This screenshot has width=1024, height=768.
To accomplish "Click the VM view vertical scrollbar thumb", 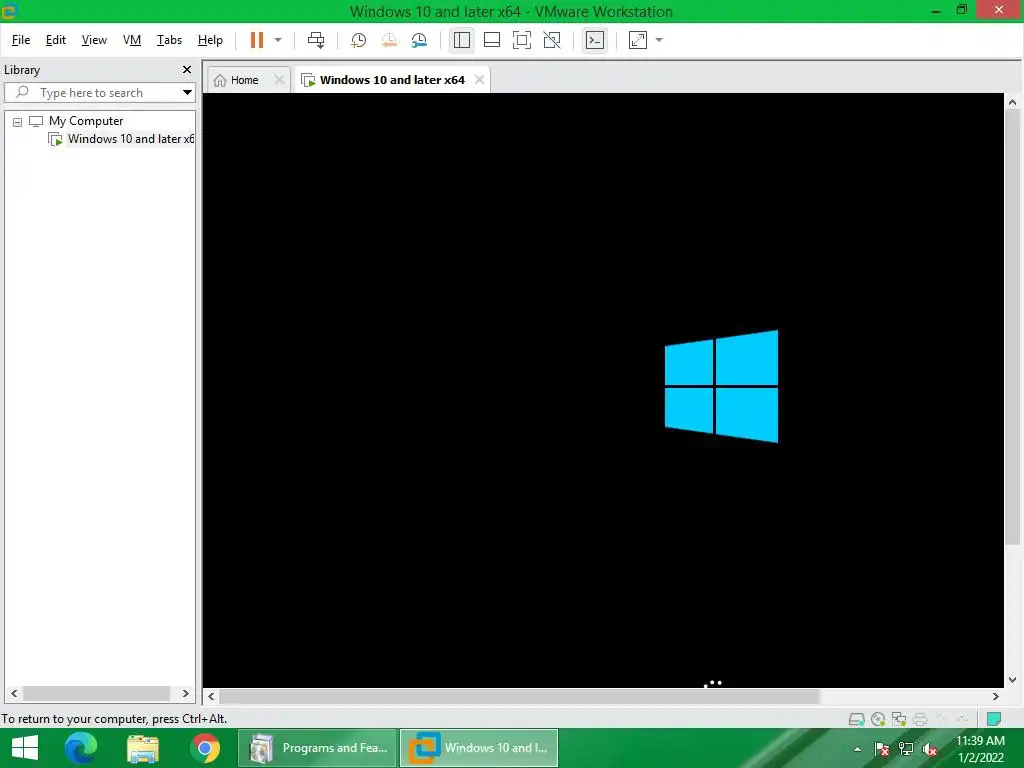I will pyautogui.click(x=1012, y=327).
